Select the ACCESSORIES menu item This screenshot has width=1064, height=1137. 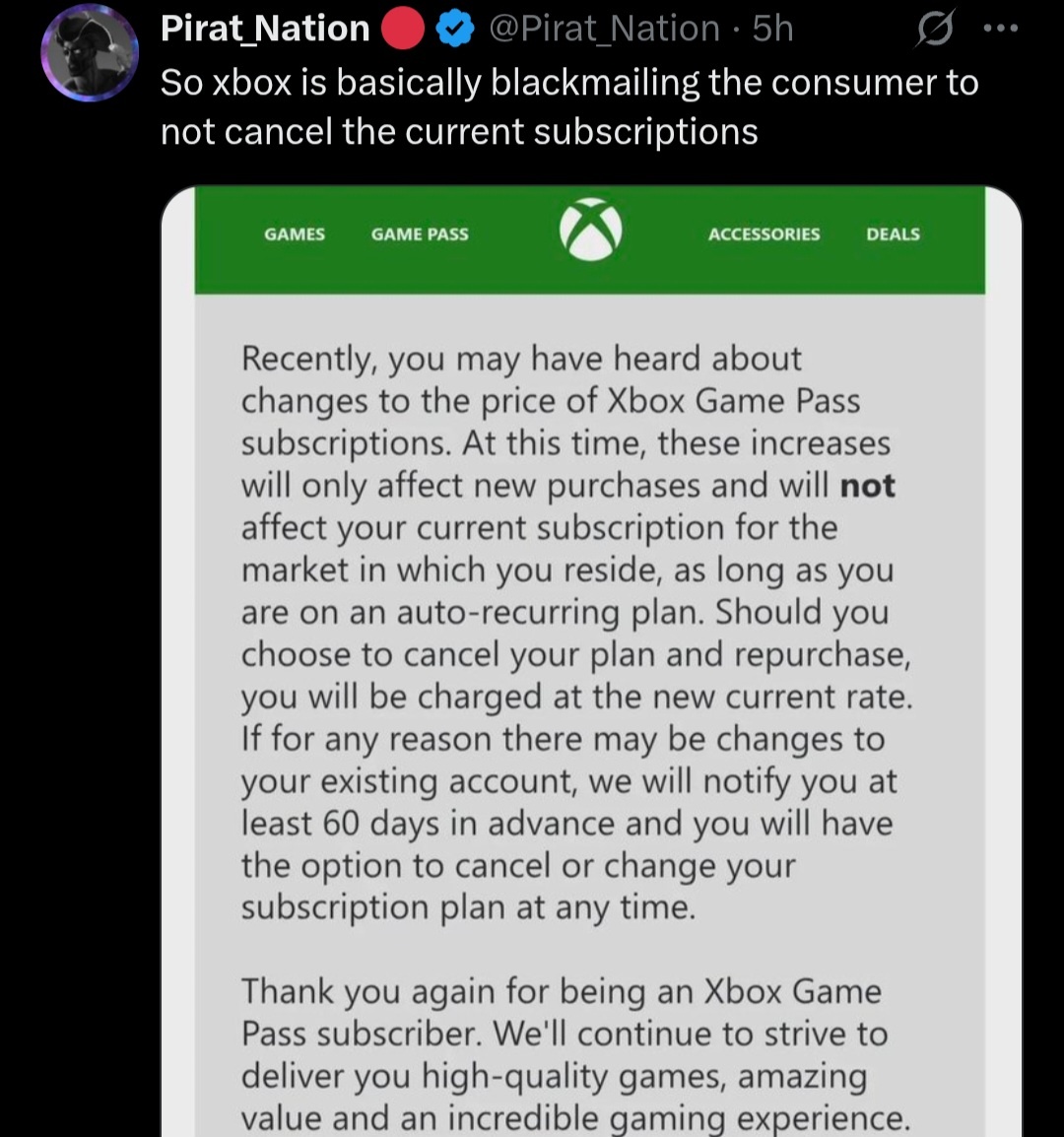764,234
